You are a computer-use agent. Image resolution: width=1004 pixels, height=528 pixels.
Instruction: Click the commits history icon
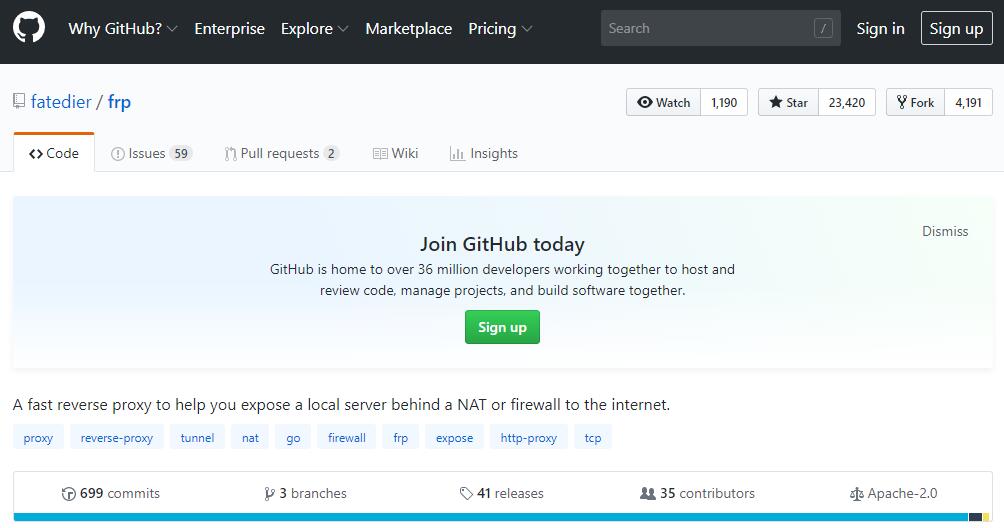(68, 493)
